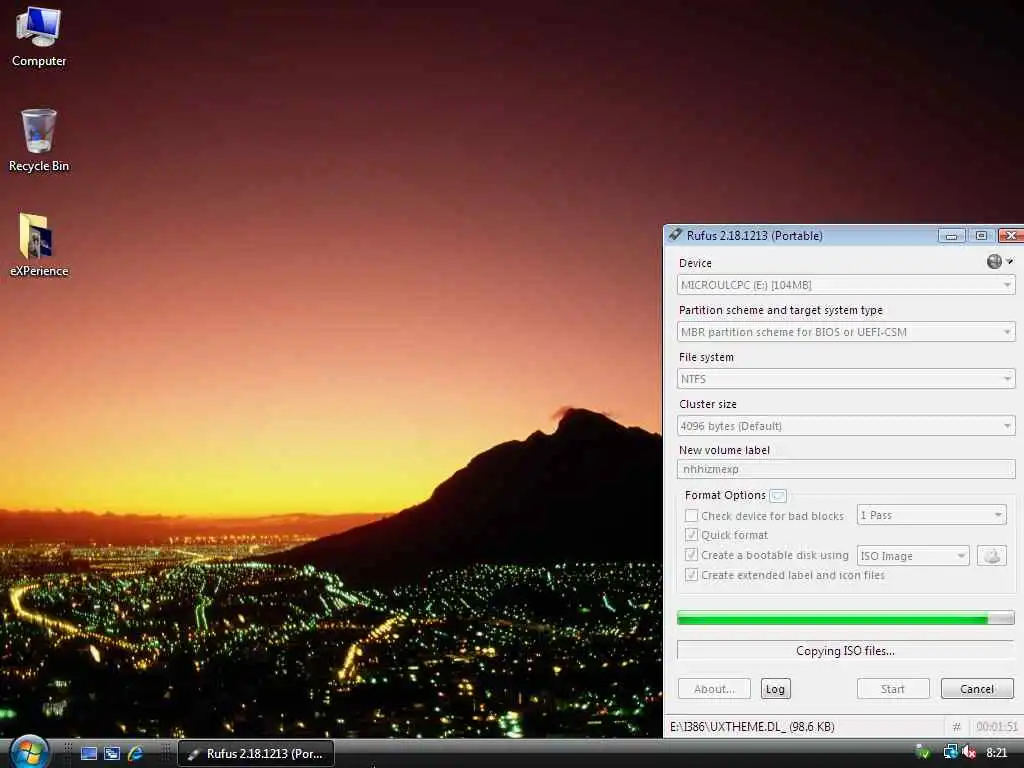
Task: Click arrow next to the globe icon
Action: [1010, 261]
